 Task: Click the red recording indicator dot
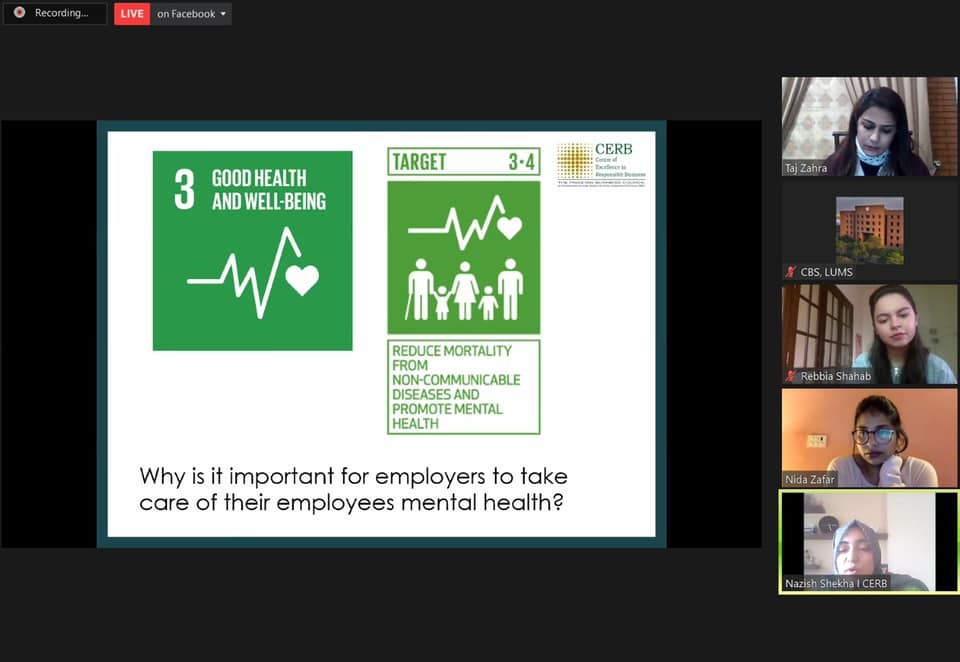point(20,12)
